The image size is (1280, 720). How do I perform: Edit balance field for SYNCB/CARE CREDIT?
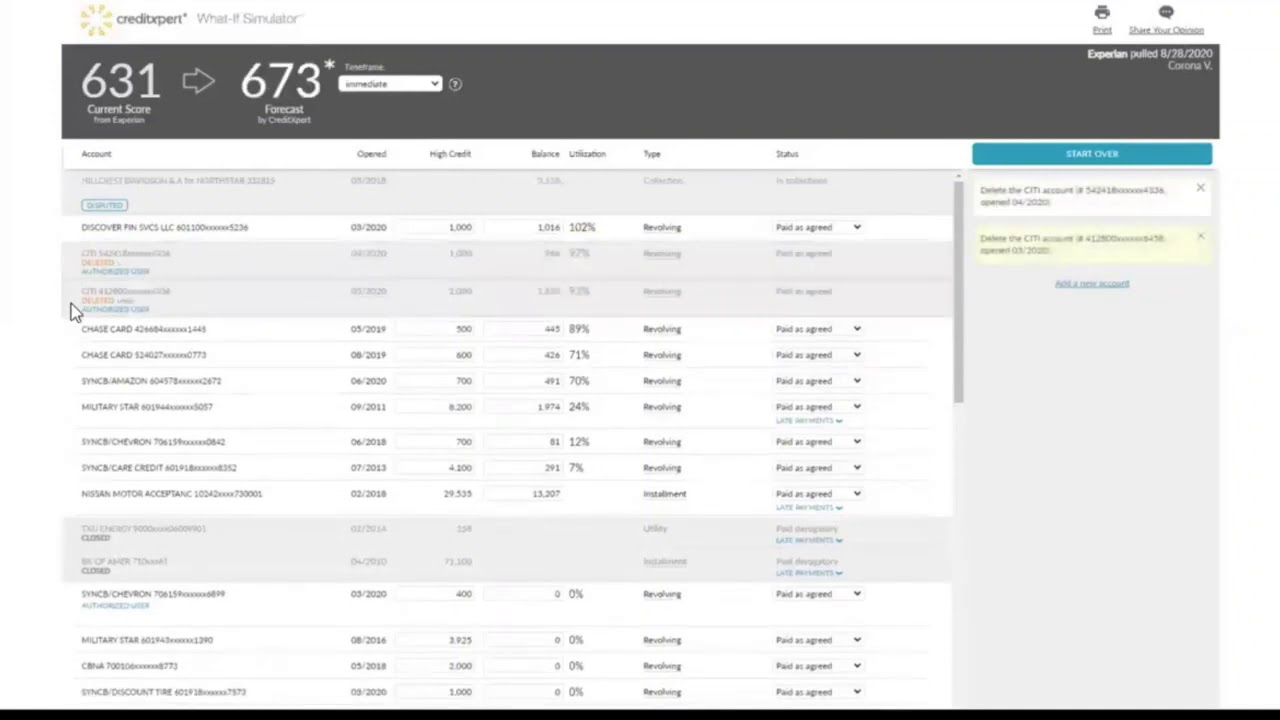(524, 468)
